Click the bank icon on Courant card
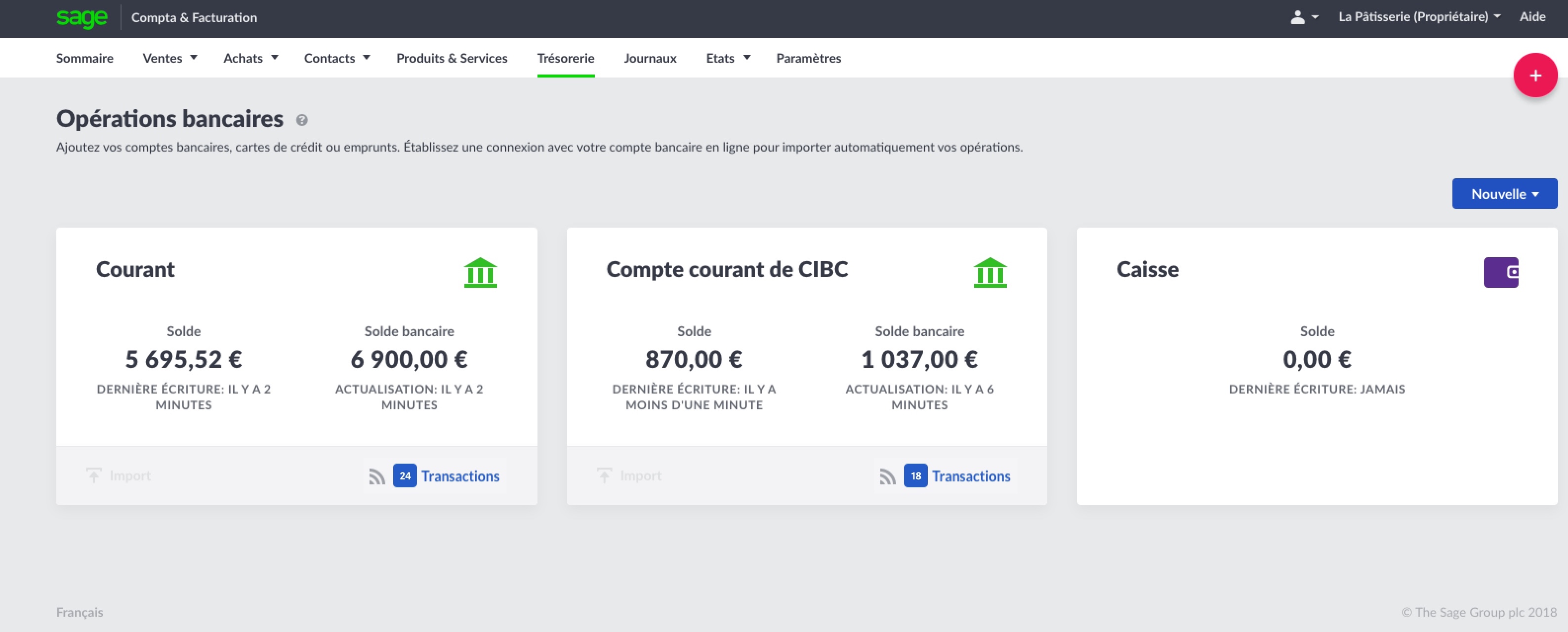The height and width of the screenshot is (632, 1568). click(x=480, y=272)
